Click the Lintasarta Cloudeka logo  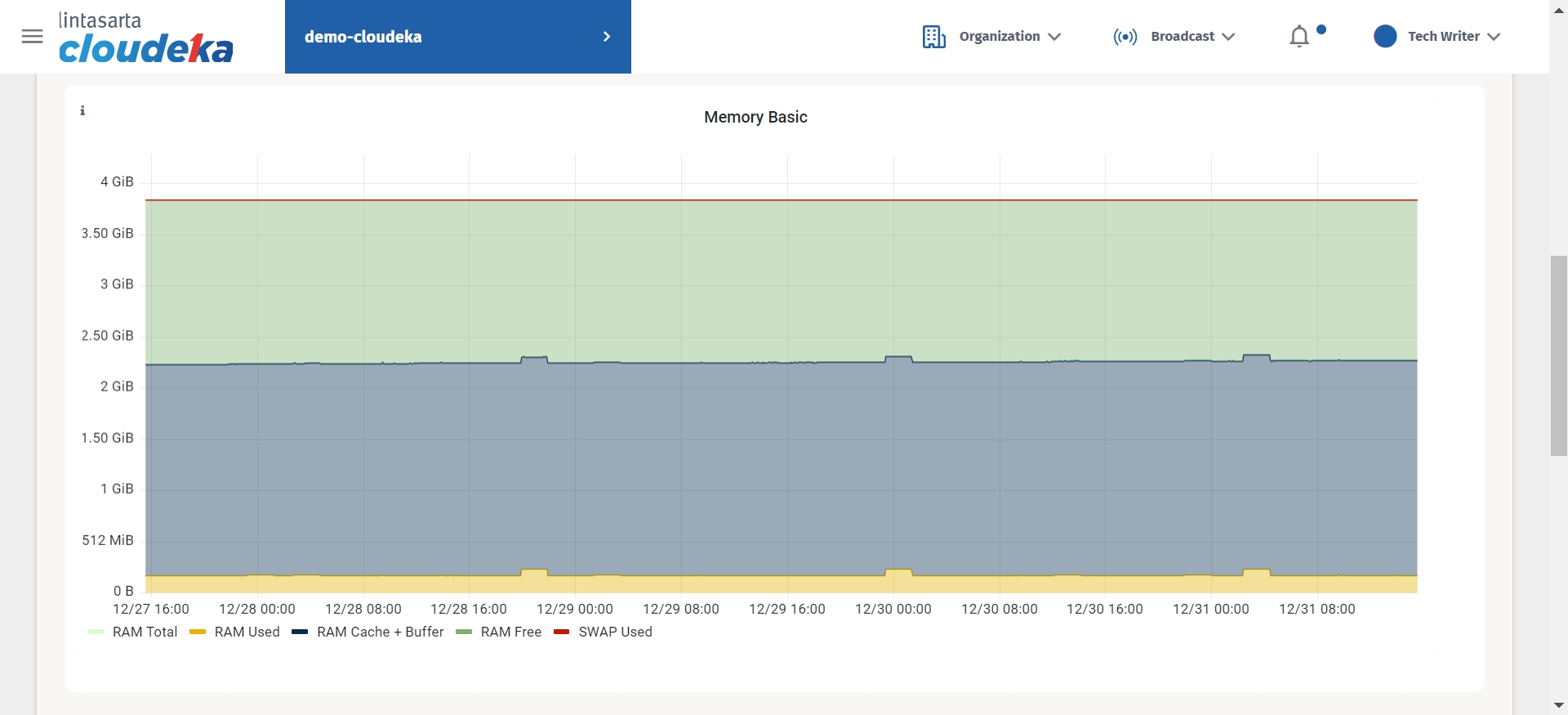click(146, 38)
